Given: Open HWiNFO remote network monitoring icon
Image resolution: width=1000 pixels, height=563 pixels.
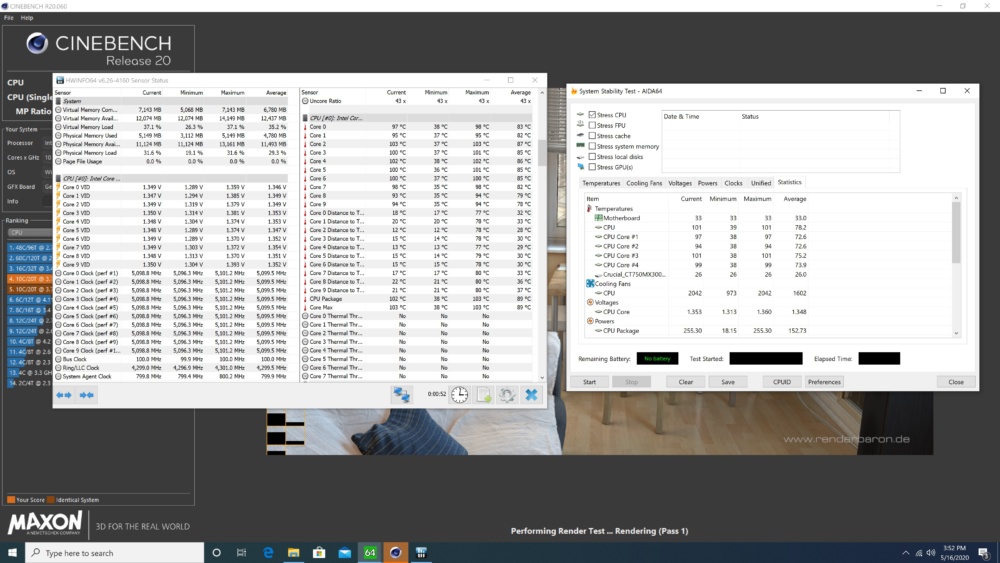Looking at the screenshot, I should click(401, 395).
